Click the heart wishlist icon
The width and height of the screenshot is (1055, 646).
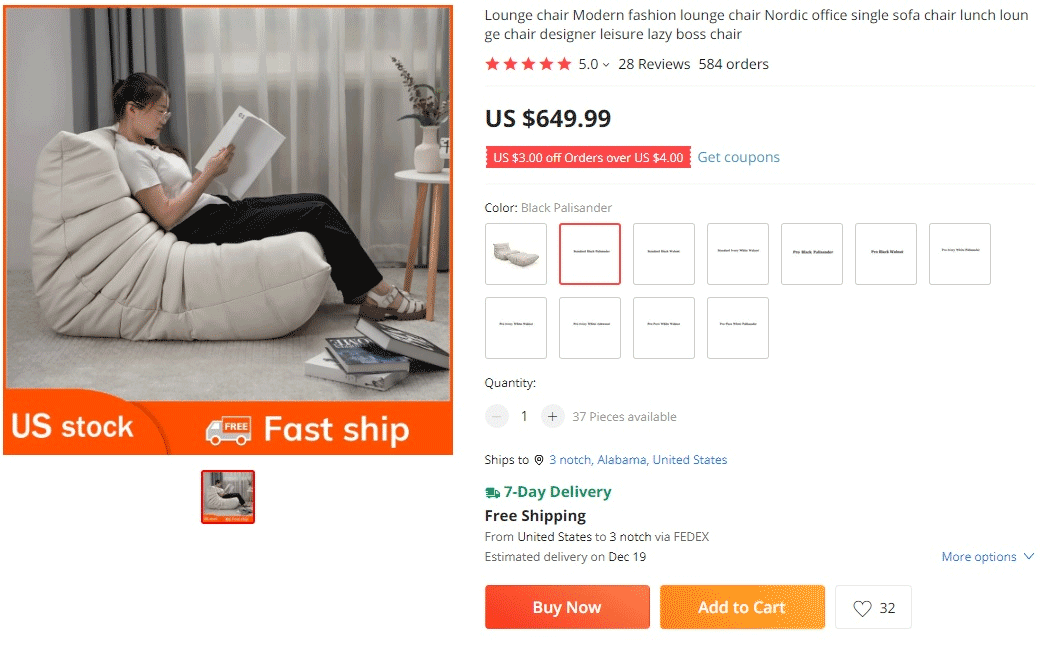pos(862,608)
